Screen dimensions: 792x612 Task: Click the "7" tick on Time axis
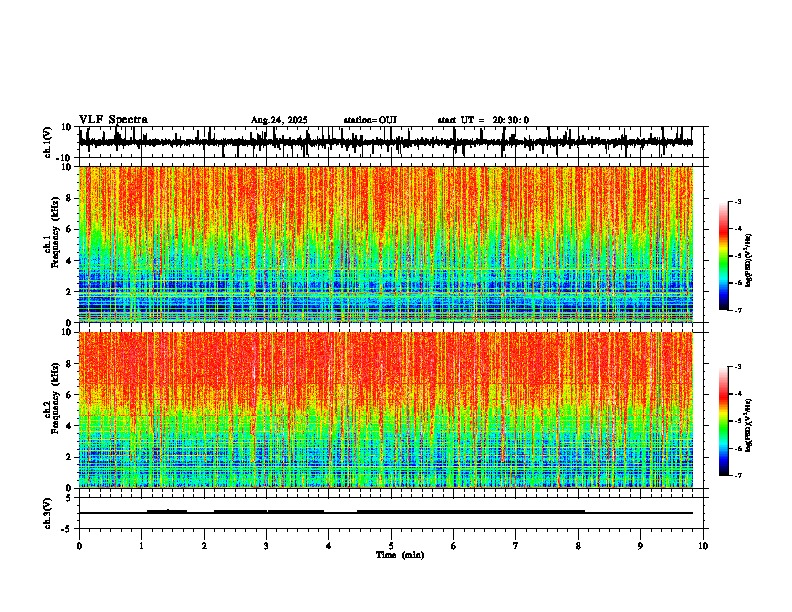coord(516,546)
